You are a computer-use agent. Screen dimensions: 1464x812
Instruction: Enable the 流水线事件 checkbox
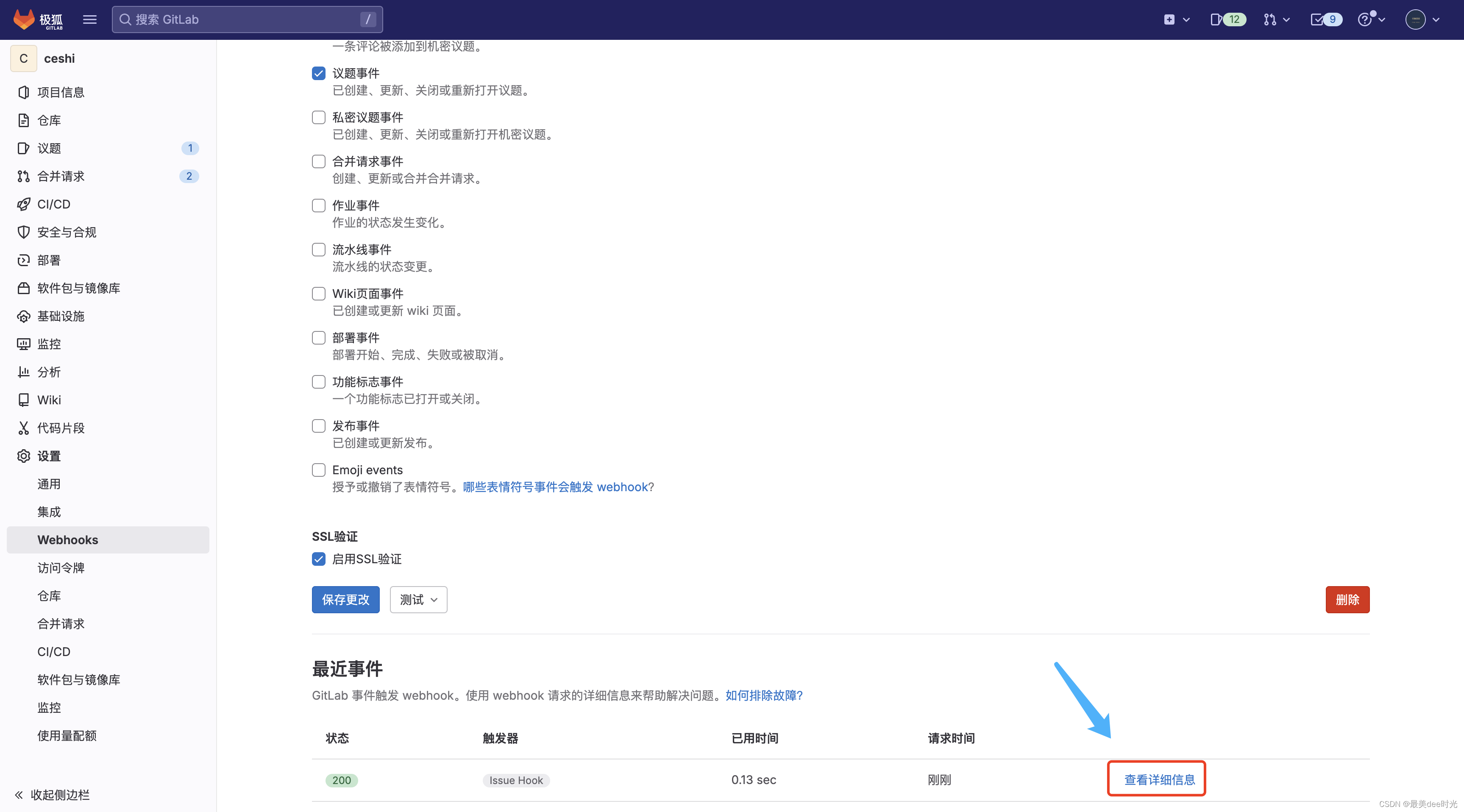tap(318, 250)
